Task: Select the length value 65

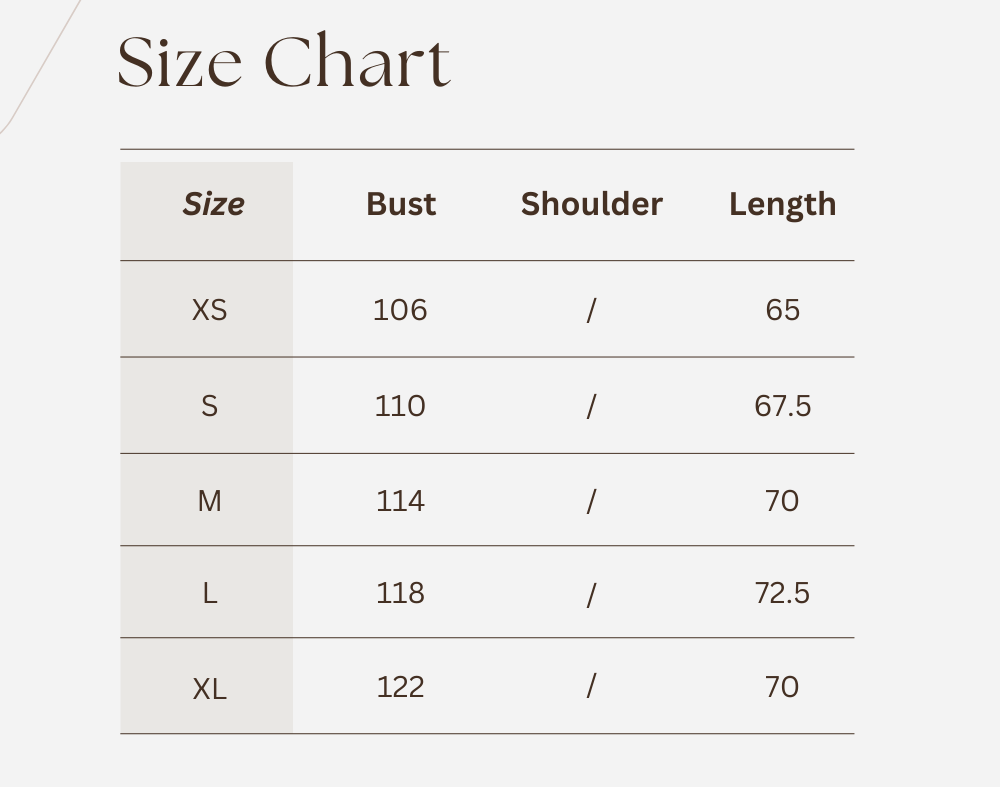Action: pos(782,310)
